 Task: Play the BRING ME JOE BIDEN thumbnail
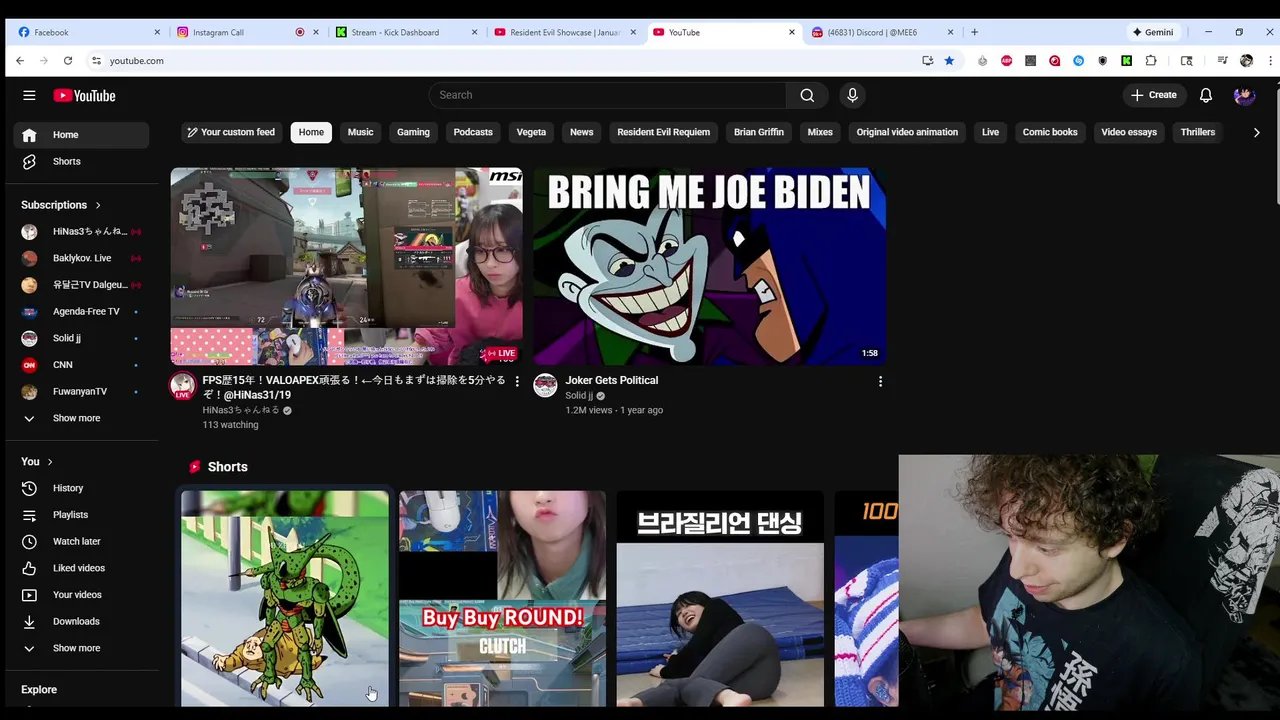[x=709, y=266]
